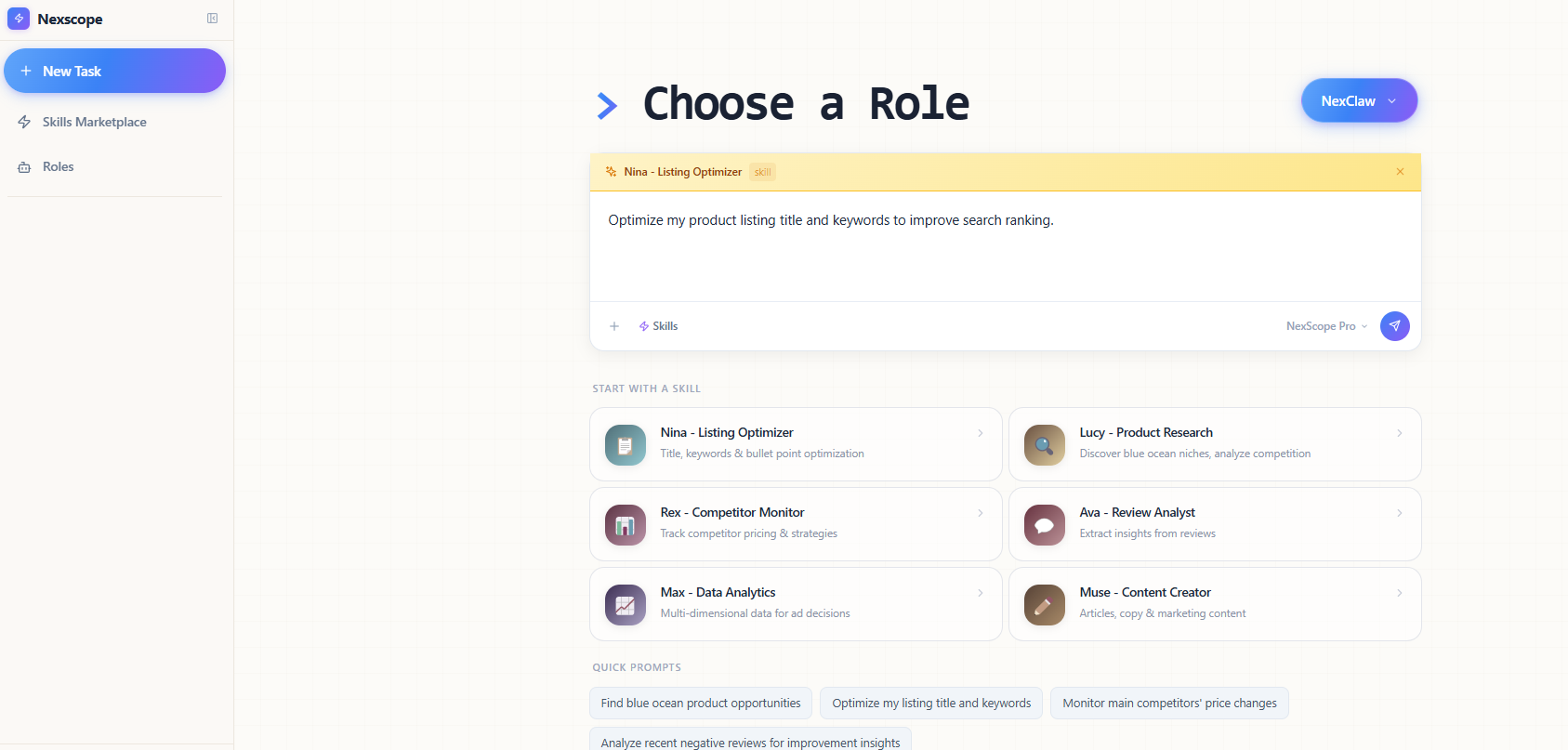This screenshot has height=750, width=1568.
Task: Remove the Nina skill tag with the x
Action: pos(1399,171)
